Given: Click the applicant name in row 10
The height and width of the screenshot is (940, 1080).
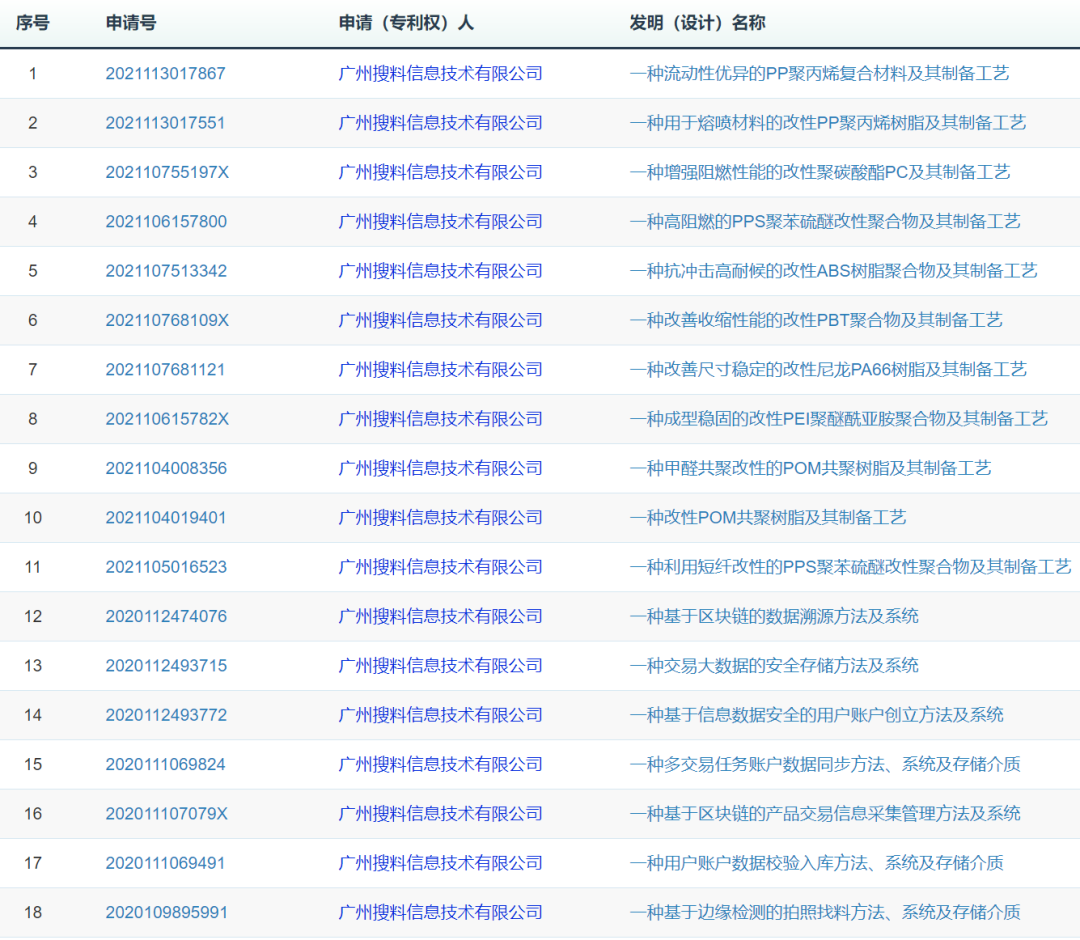Looking at the screenshot, I should click(440, 518).
